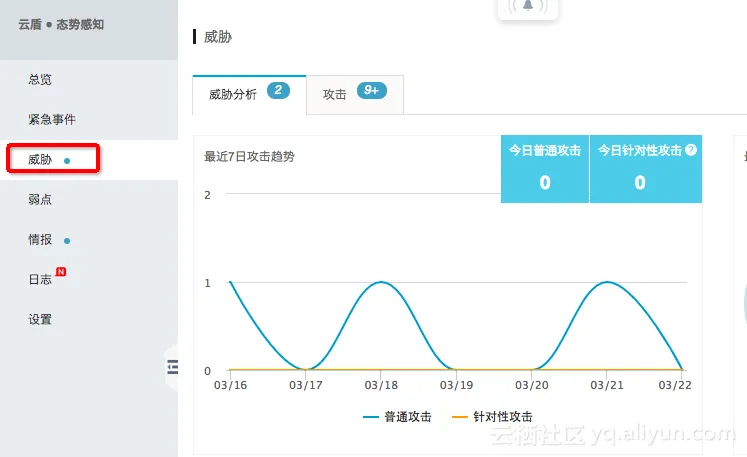This screenshot has width=747, height=457.
Task: Go to 紧急事件 in the sidebar
Action: (52, 119)
